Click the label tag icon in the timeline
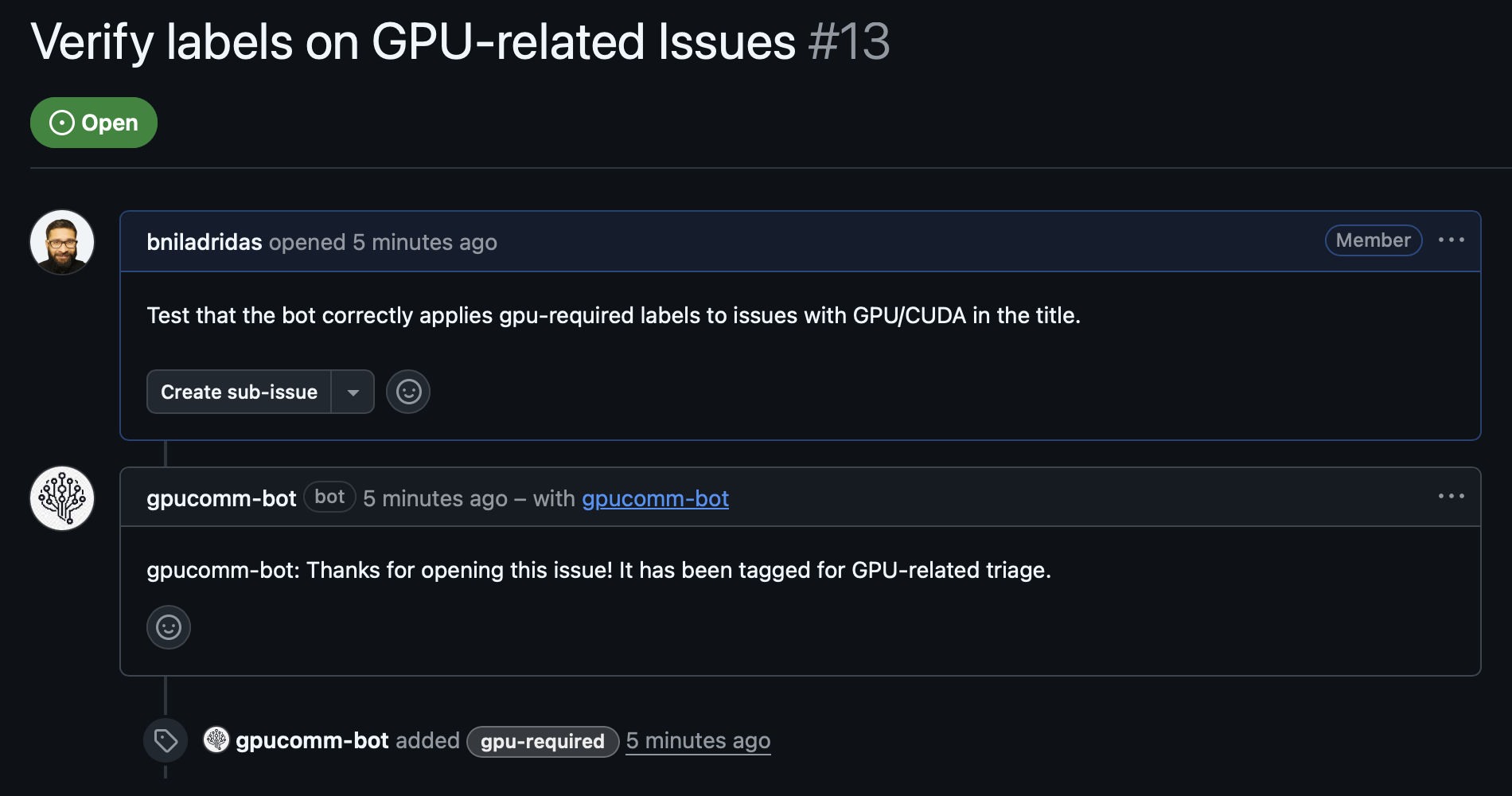Image resolution: width=1512 pixels, height=796 pixels. 166,740
